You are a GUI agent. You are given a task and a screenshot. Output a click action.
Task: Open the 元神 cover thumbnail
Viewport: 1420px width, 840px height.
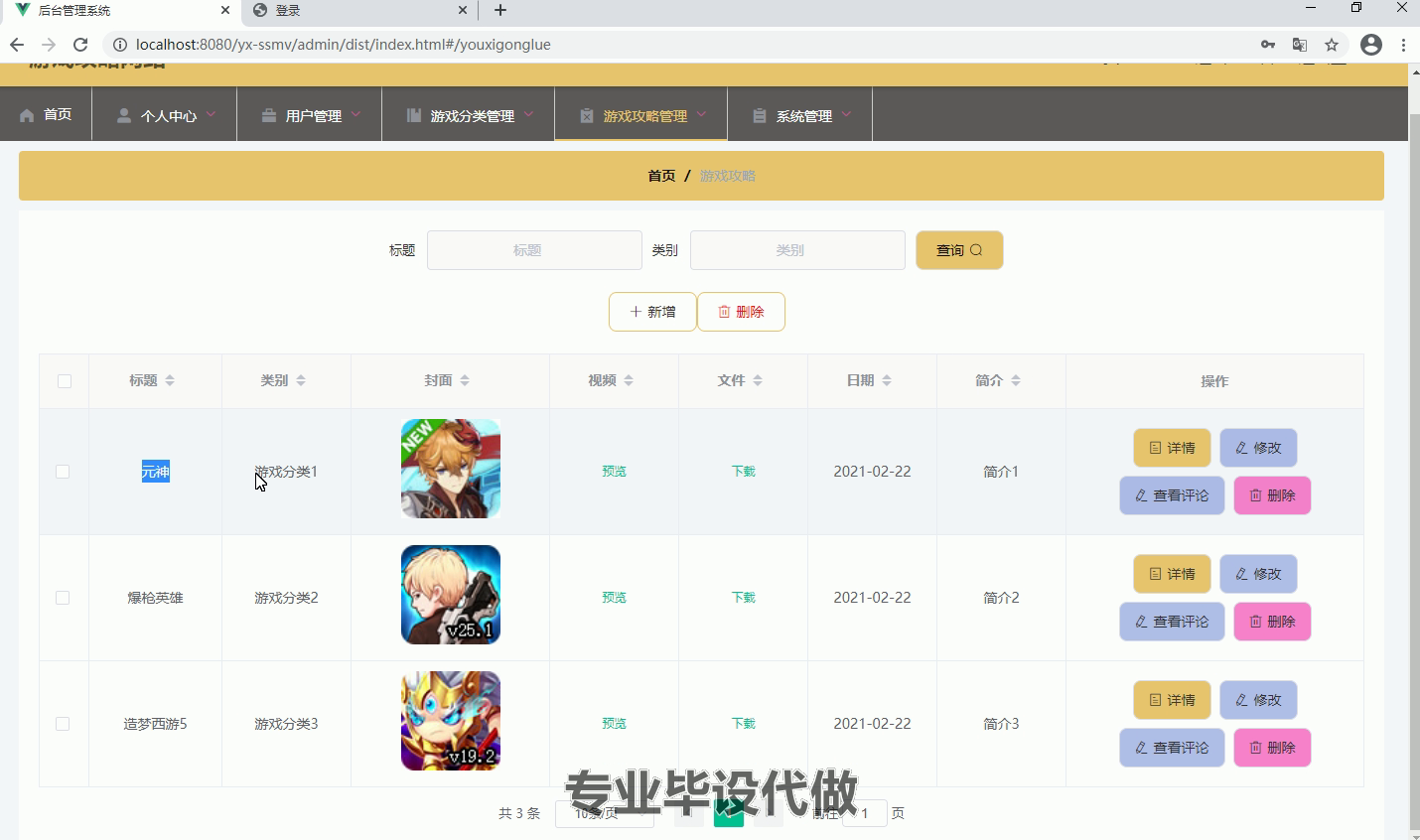[451, 469]
